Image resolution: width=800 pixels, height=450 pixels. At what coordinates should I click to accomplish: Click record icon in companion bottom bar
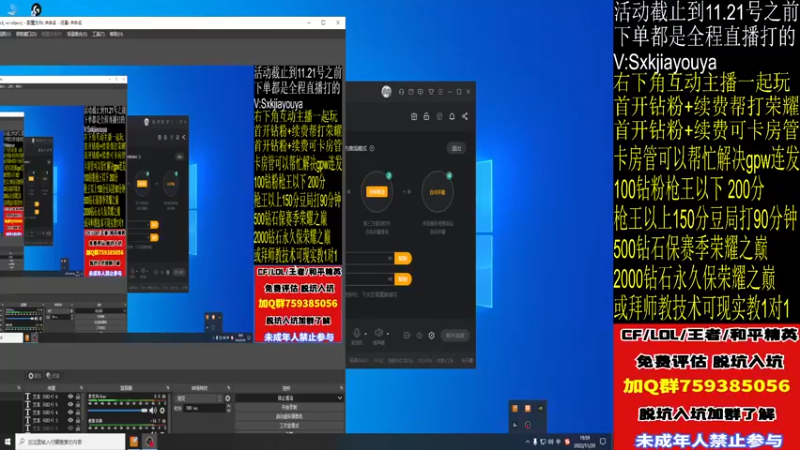(419, 335)
